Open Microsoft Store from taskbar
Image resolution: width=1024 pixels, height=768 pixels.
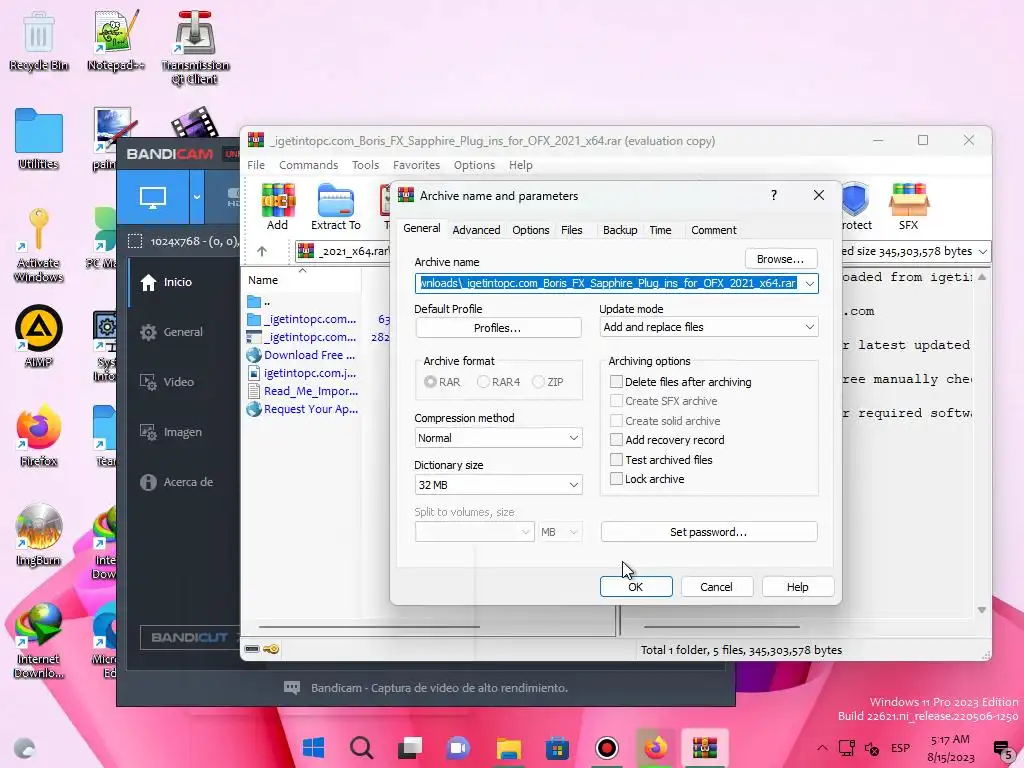(x=557, y=748)
